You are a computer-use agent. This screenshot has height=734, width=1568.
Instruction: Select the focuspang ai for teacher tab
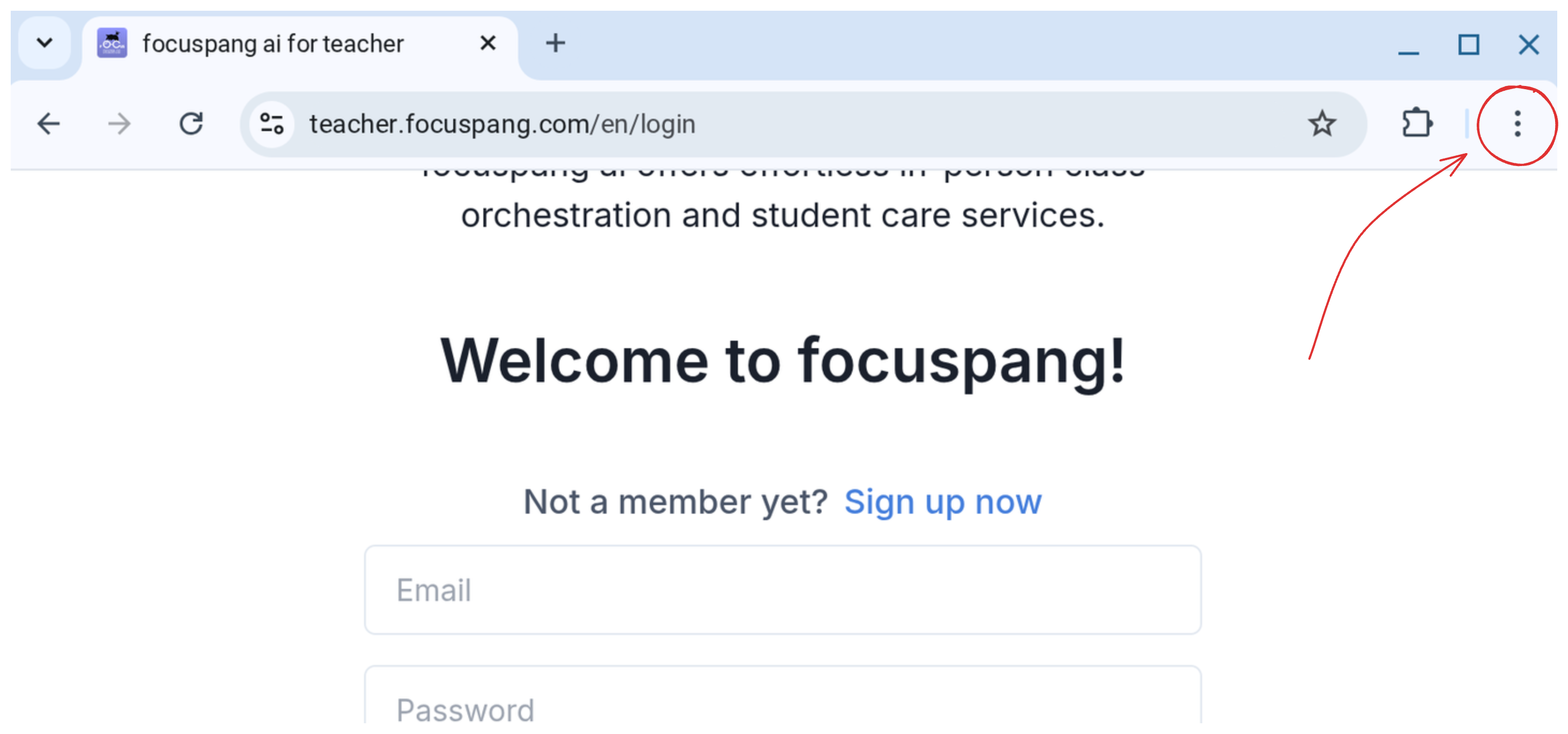tap(272, 44)
